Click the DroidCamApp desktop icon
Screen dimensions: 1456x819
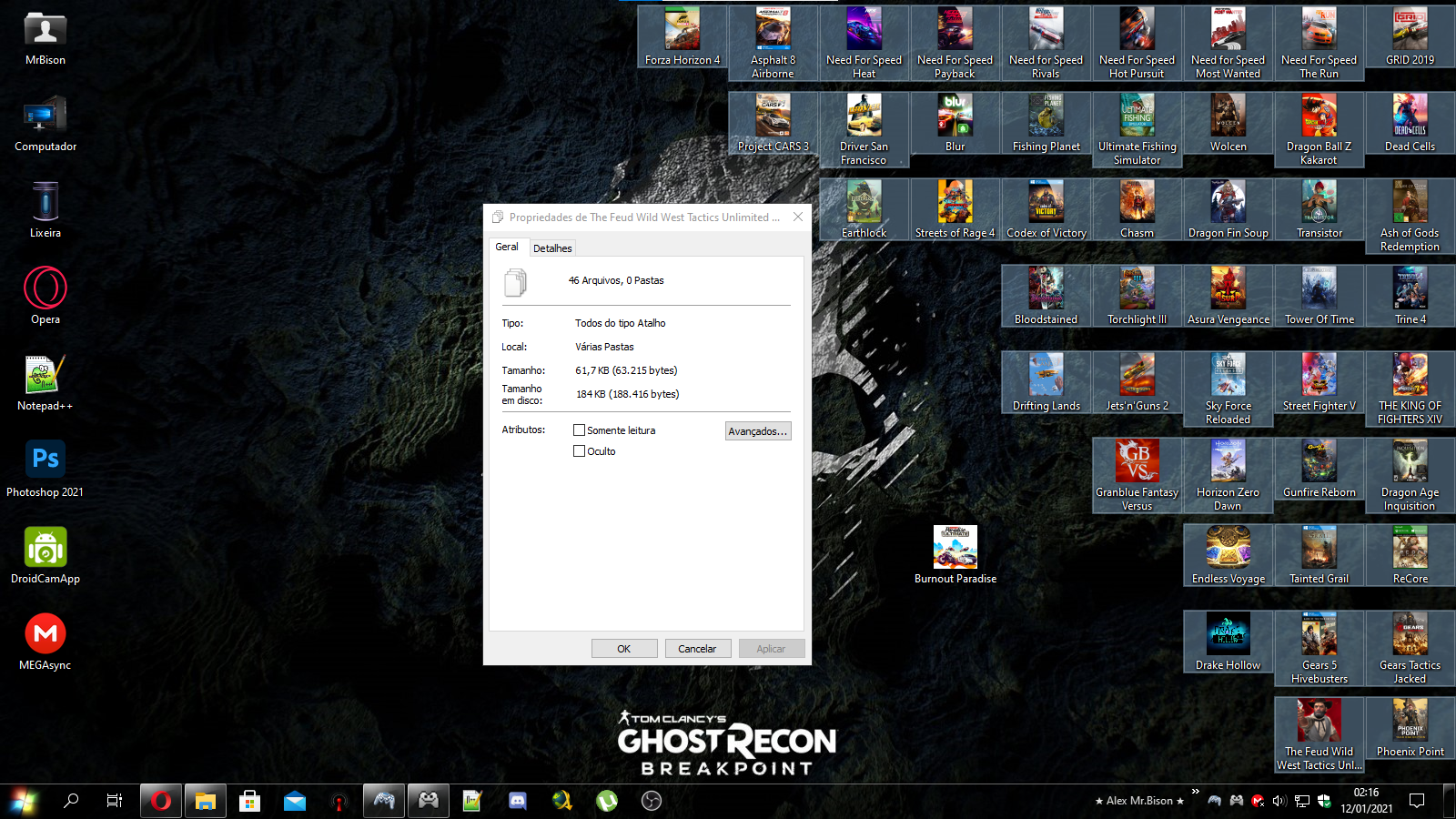pyautogui.click(x=45, y=556)
